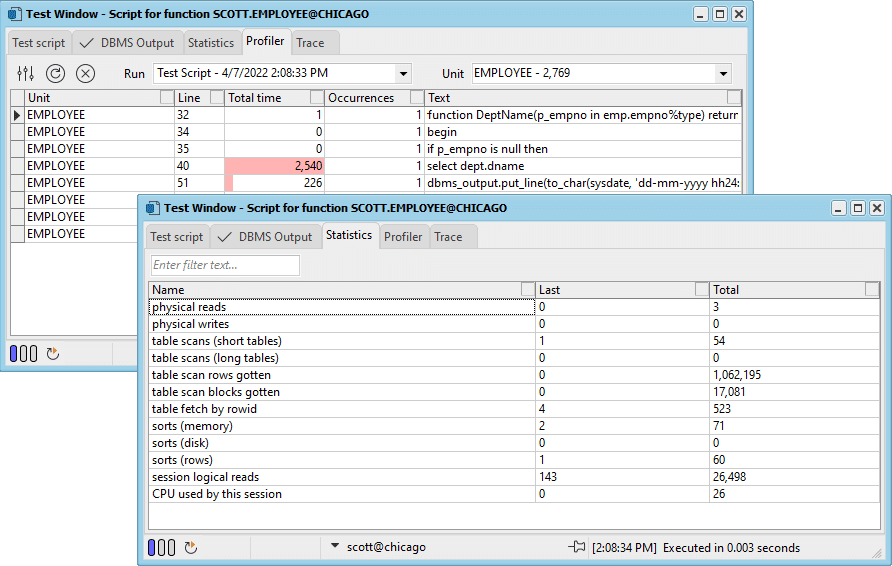The height and width of the screenshot is (566, 892).
Task: Click the filter text input field
Action: tap(225, 265)
